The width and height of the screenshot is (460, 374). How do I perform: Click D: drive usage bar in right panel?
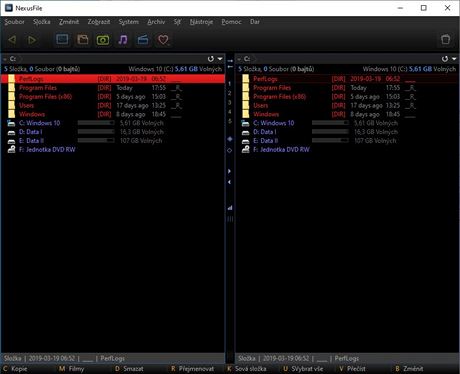coord(330,132)
